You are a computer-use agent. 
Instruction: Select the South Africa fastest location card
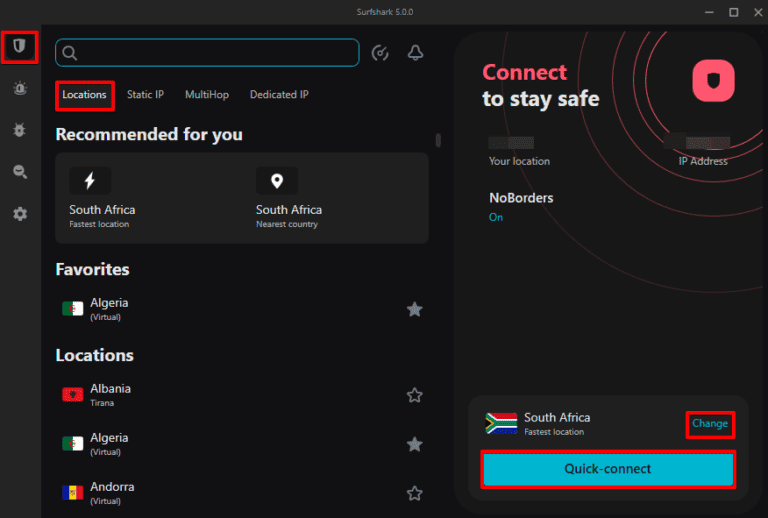[x=148, y=198]
